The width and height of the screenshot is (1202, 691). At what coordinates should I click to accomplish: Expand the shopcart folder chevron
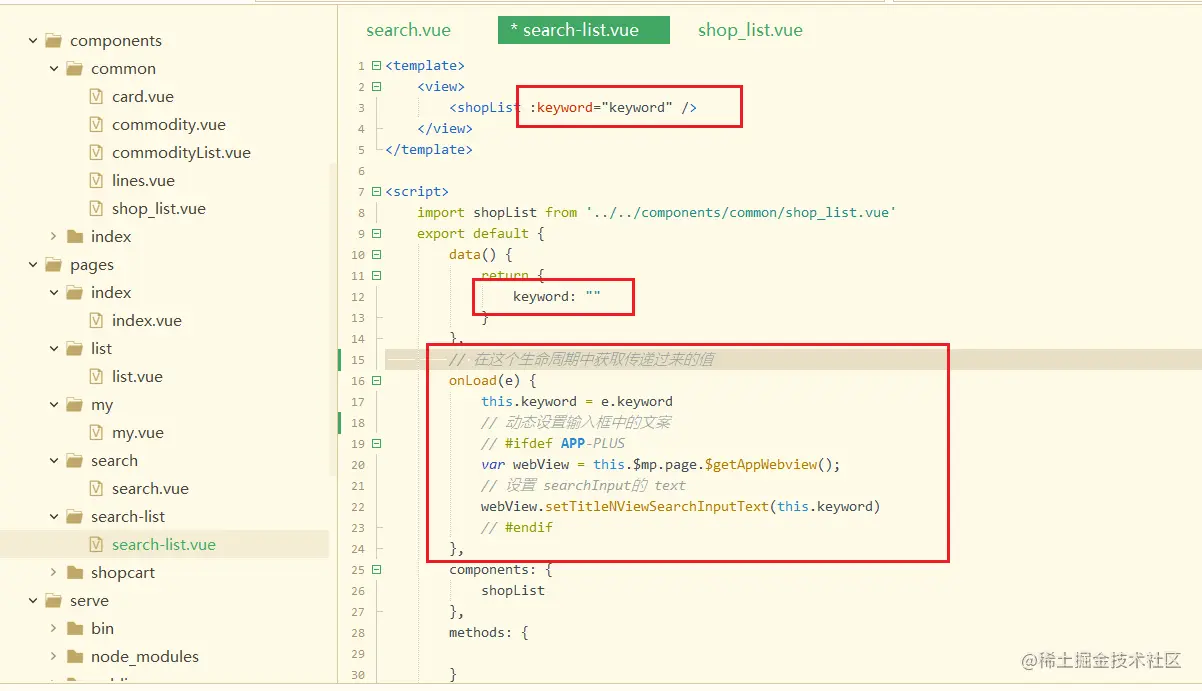pos(54,573)
